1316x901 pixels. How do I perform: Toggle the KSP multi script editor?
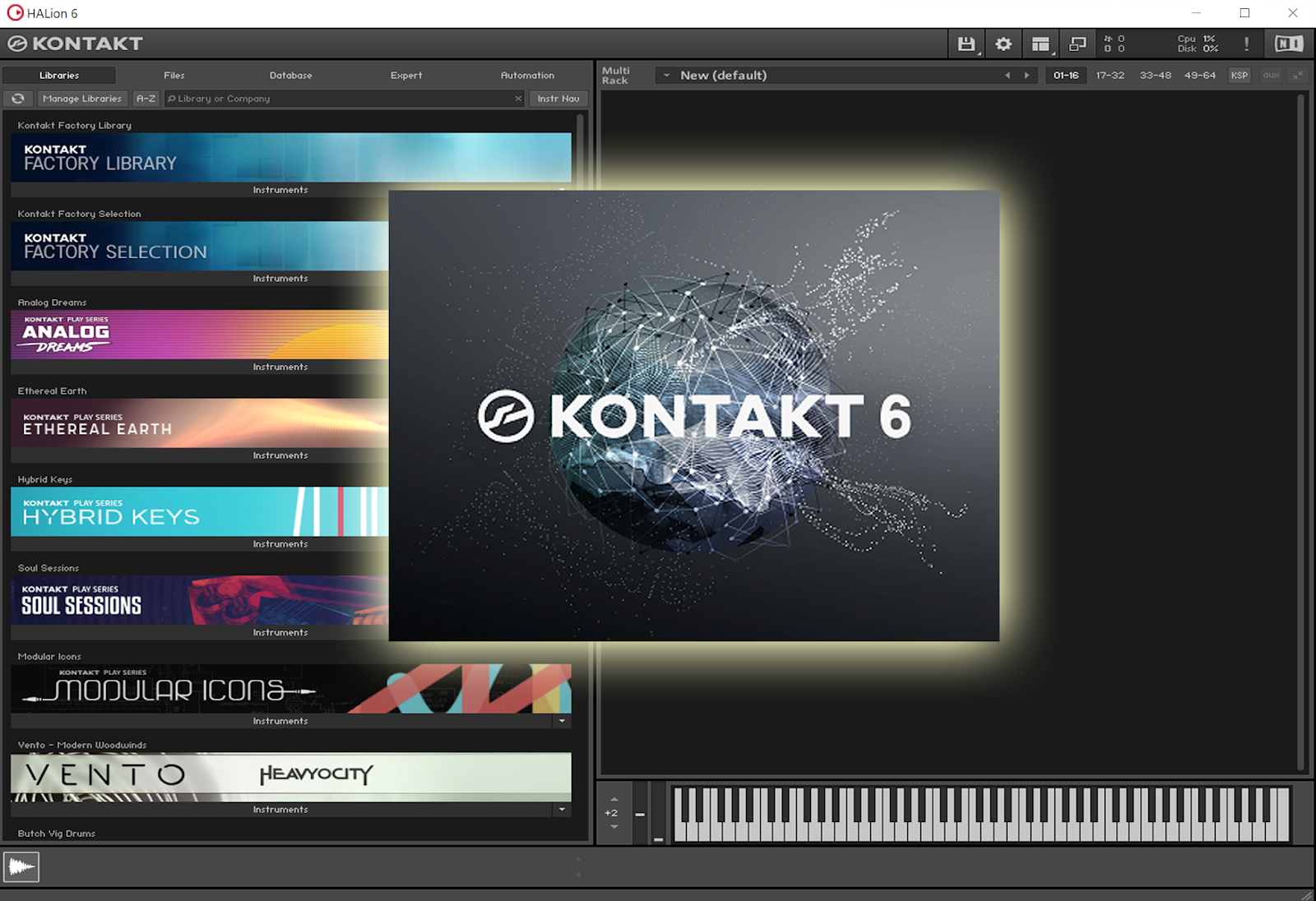coord(1240,76)
